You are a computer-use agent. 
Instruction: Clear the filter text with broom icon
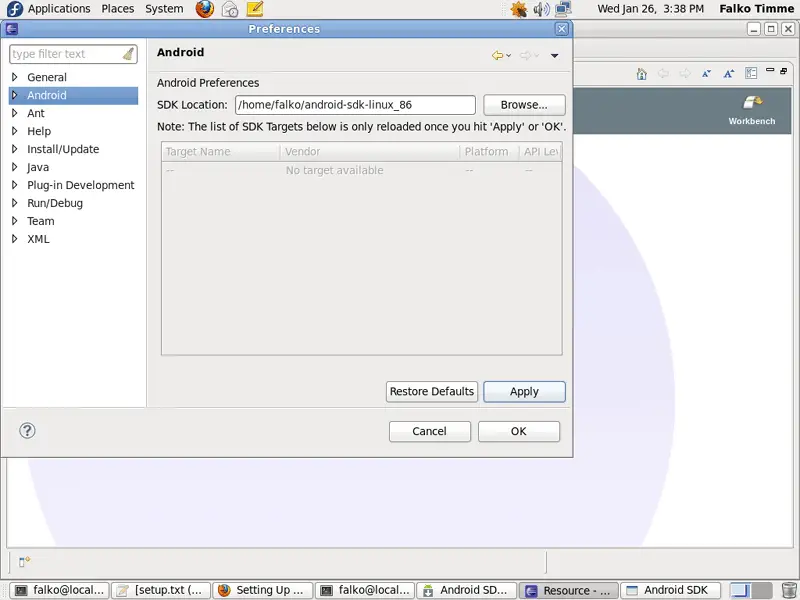point(128,54)
